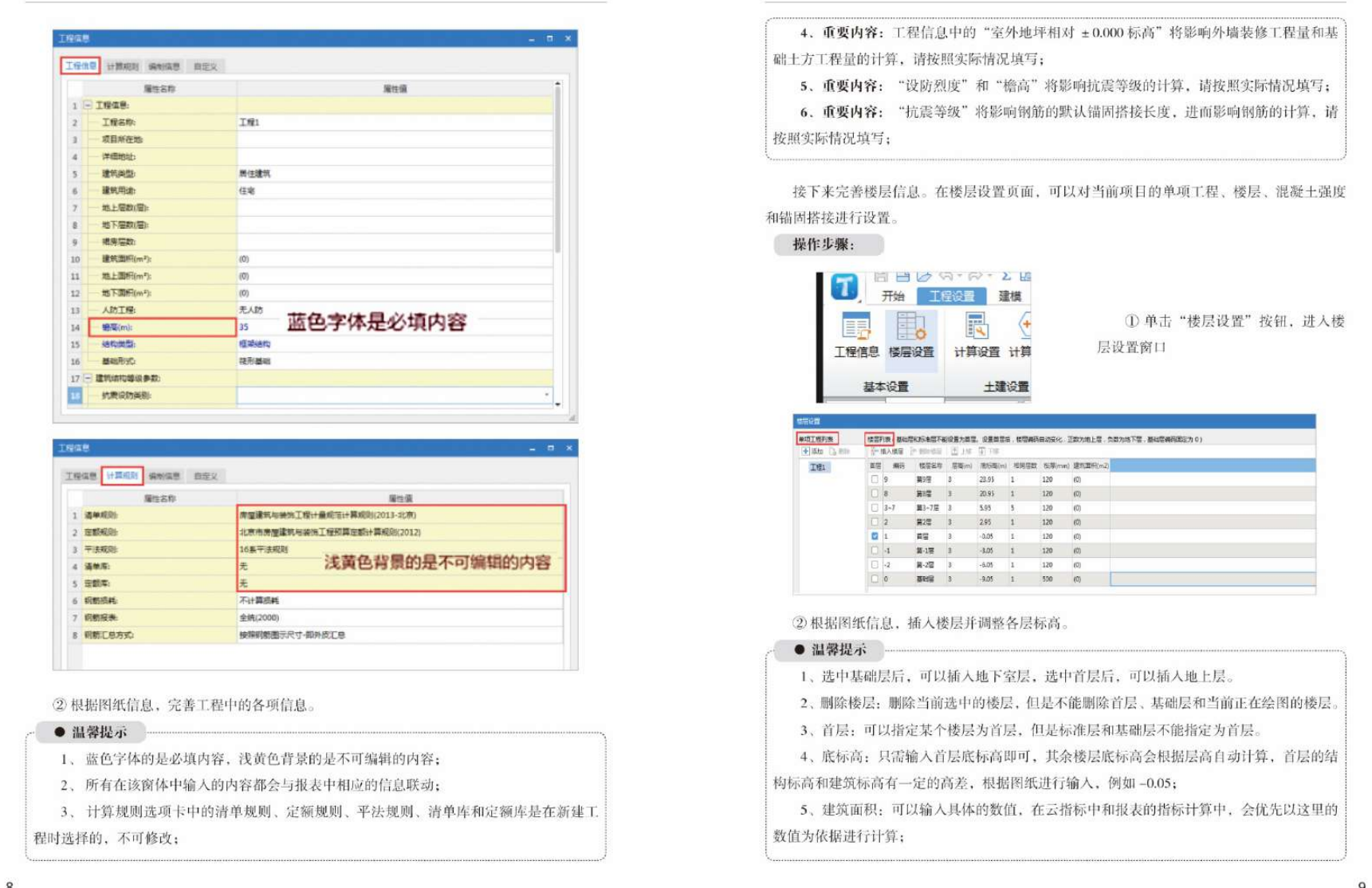1372x888 pixels.
Task: Select 自定义 tab in lower dialog
Action: coord(205,476)
